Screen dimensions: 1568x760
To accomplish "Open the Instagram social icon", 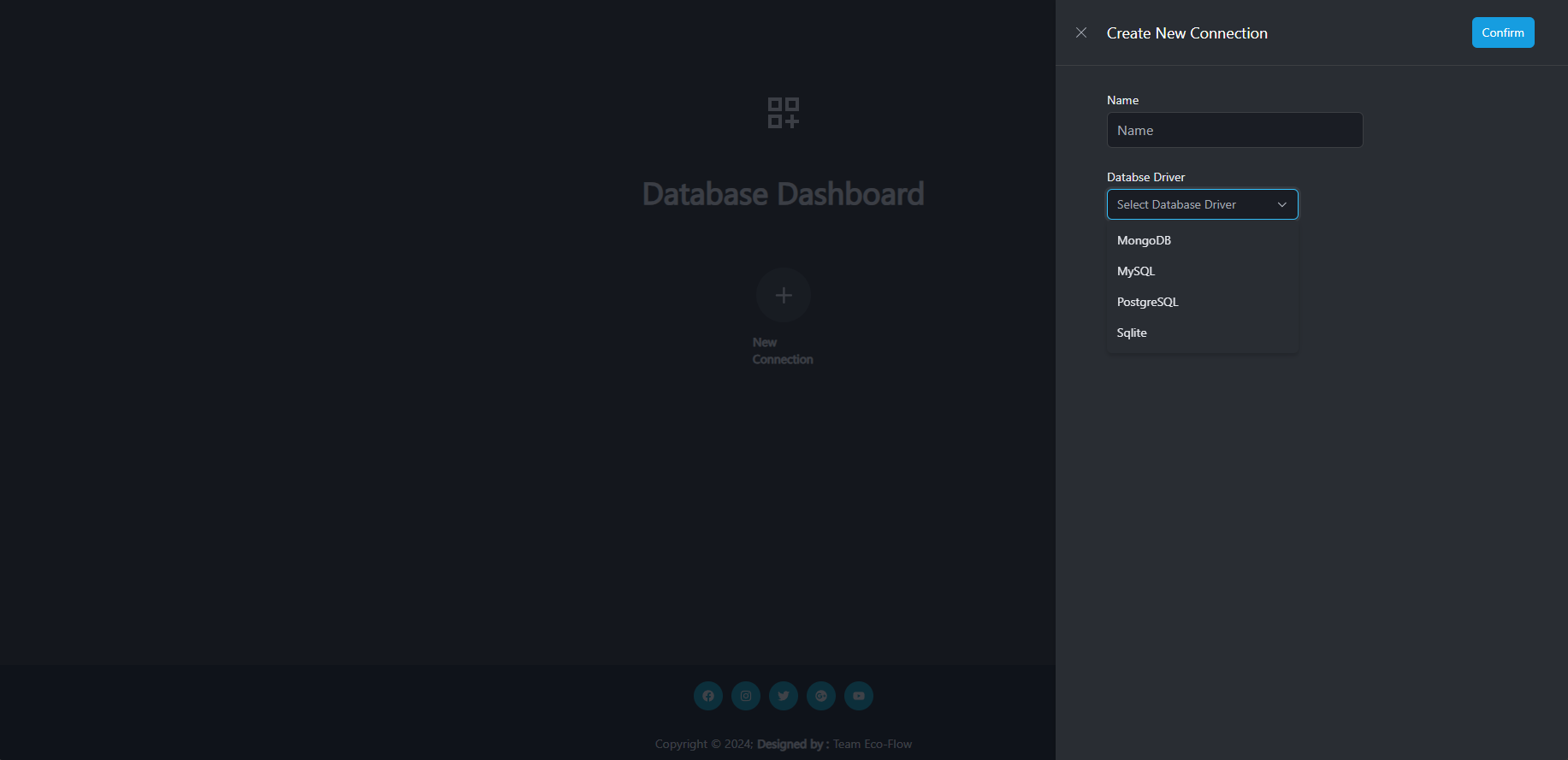I will 746,696.
